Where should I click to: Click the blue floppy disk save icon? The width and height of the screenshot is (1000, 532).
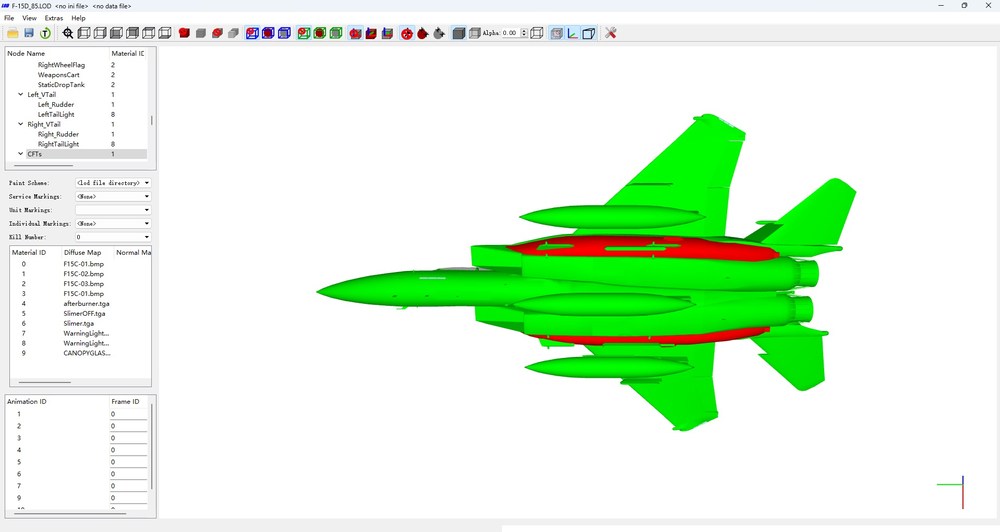(29, 33)
